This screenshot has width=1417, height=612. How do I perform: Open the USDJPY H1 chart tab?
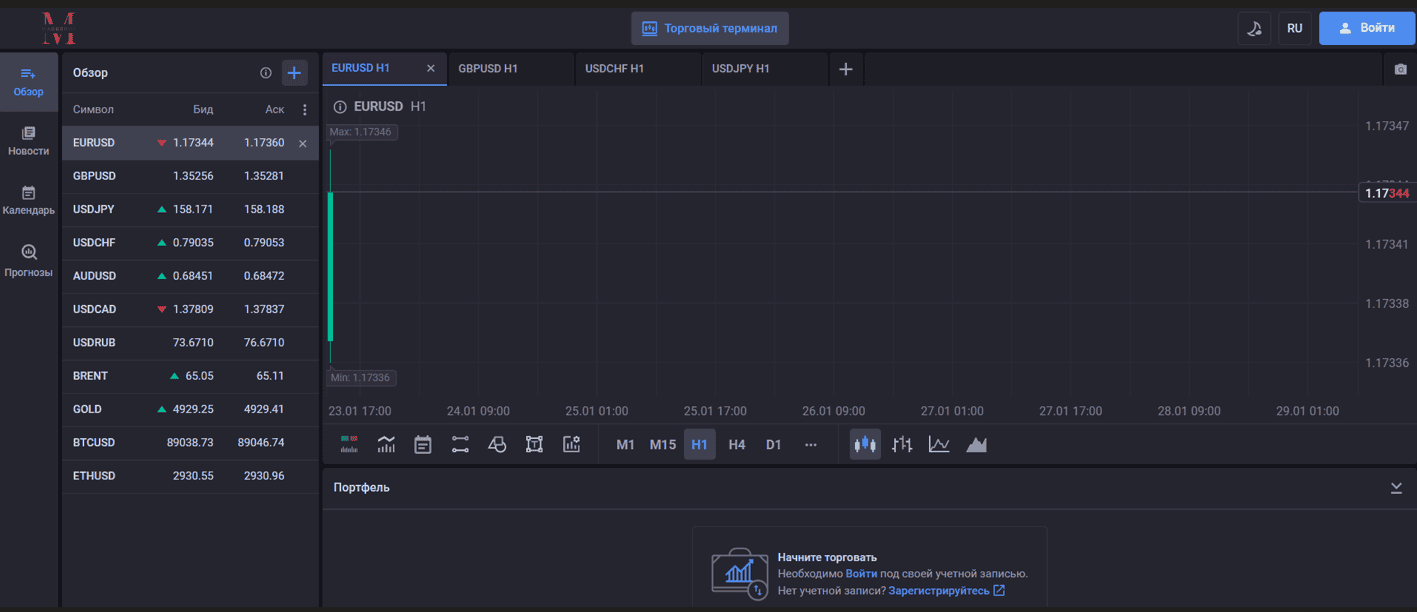(x=741, y=69)
